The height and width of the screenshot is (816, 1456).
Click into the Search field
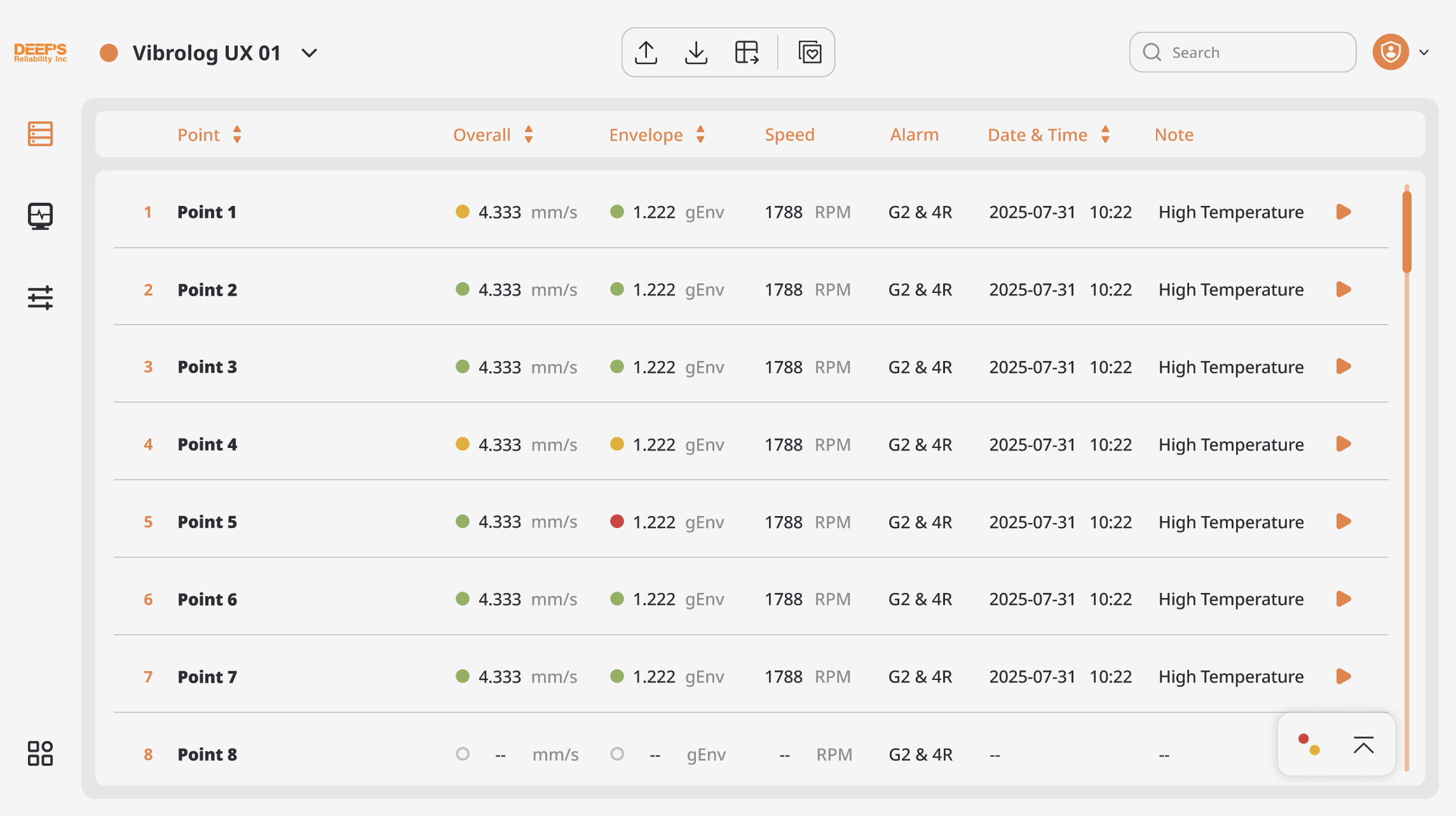click(1242, 52)
